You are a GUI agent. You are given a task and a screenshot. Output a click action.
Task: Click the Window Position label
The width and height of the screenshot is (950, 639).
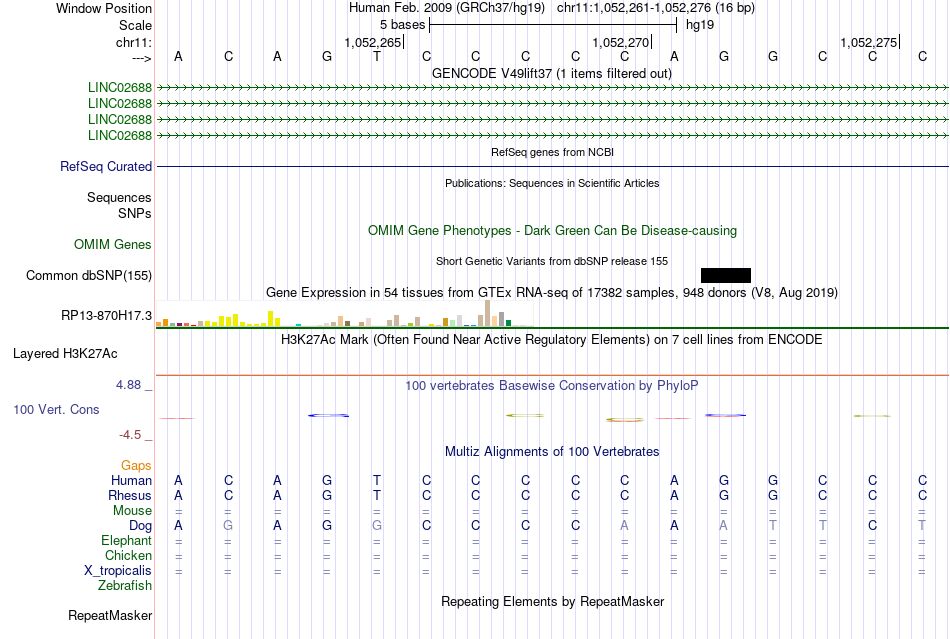click(x=104, y=8)
